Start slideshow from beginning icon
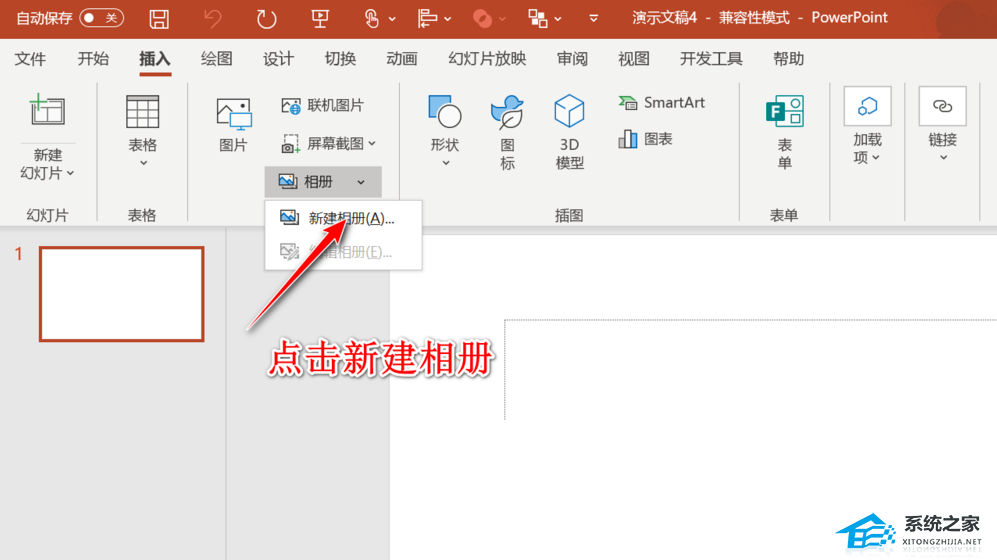 pos(320,18)
